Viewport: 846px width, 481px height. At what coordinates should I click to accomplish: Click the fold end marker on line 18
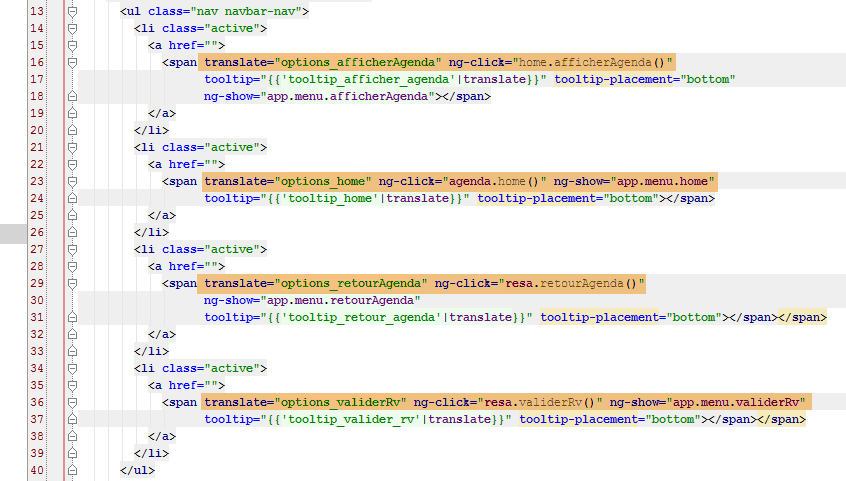tap(72, 96)
